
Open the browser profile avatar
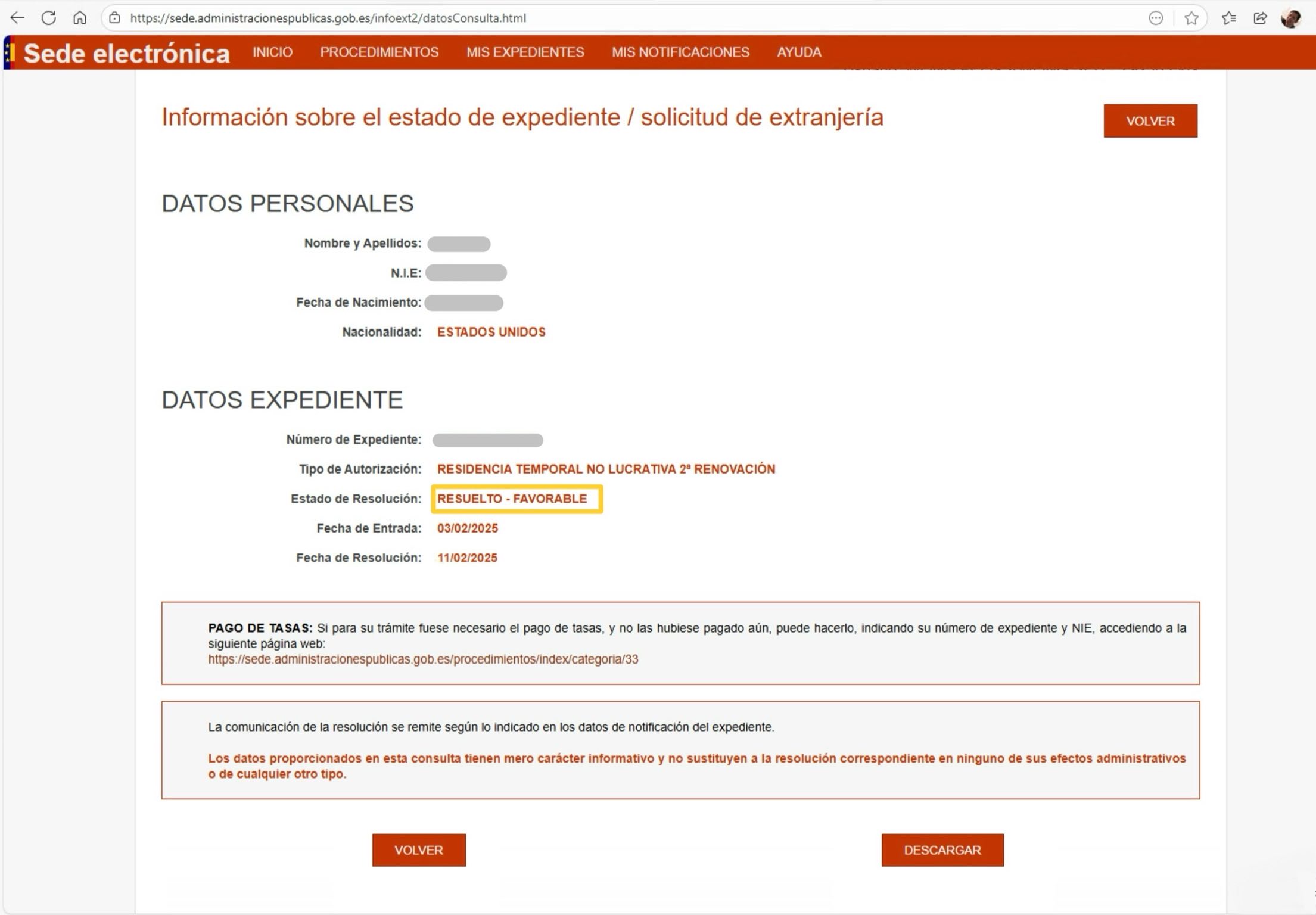click(1291, 18)
